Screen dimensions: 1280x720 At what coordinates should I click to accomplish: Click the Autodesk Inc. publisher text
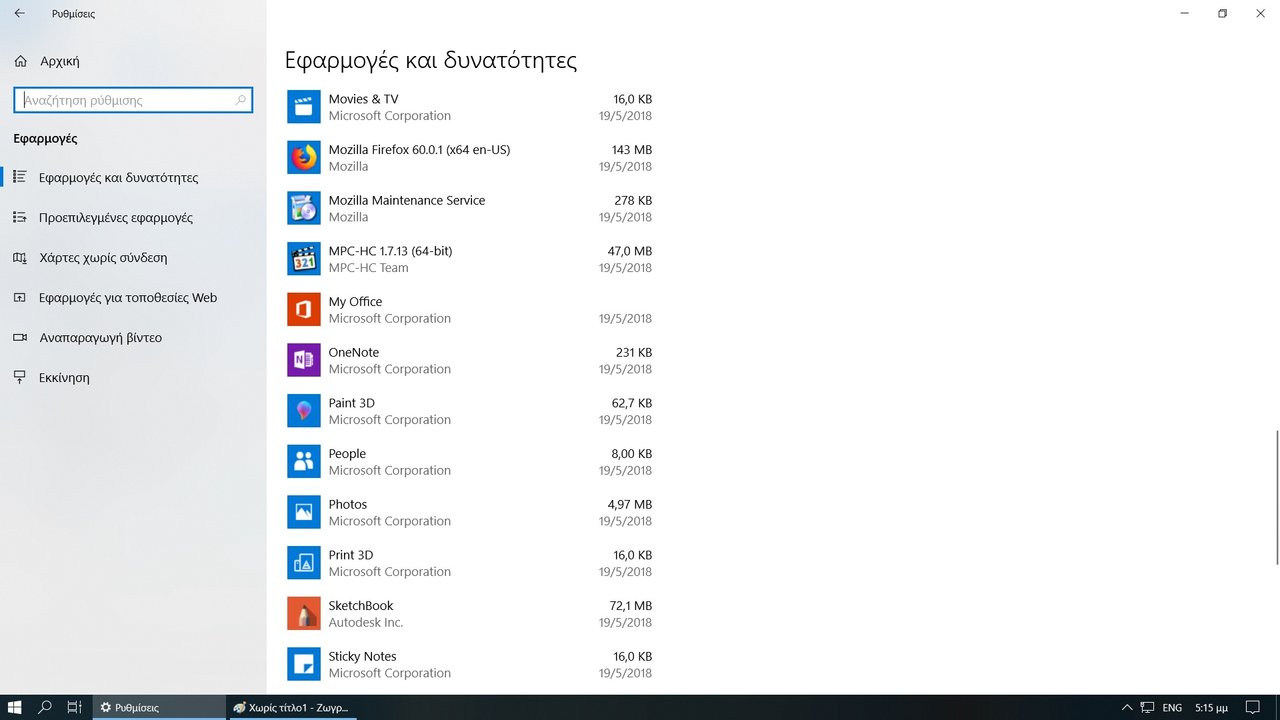click(366, 622)
